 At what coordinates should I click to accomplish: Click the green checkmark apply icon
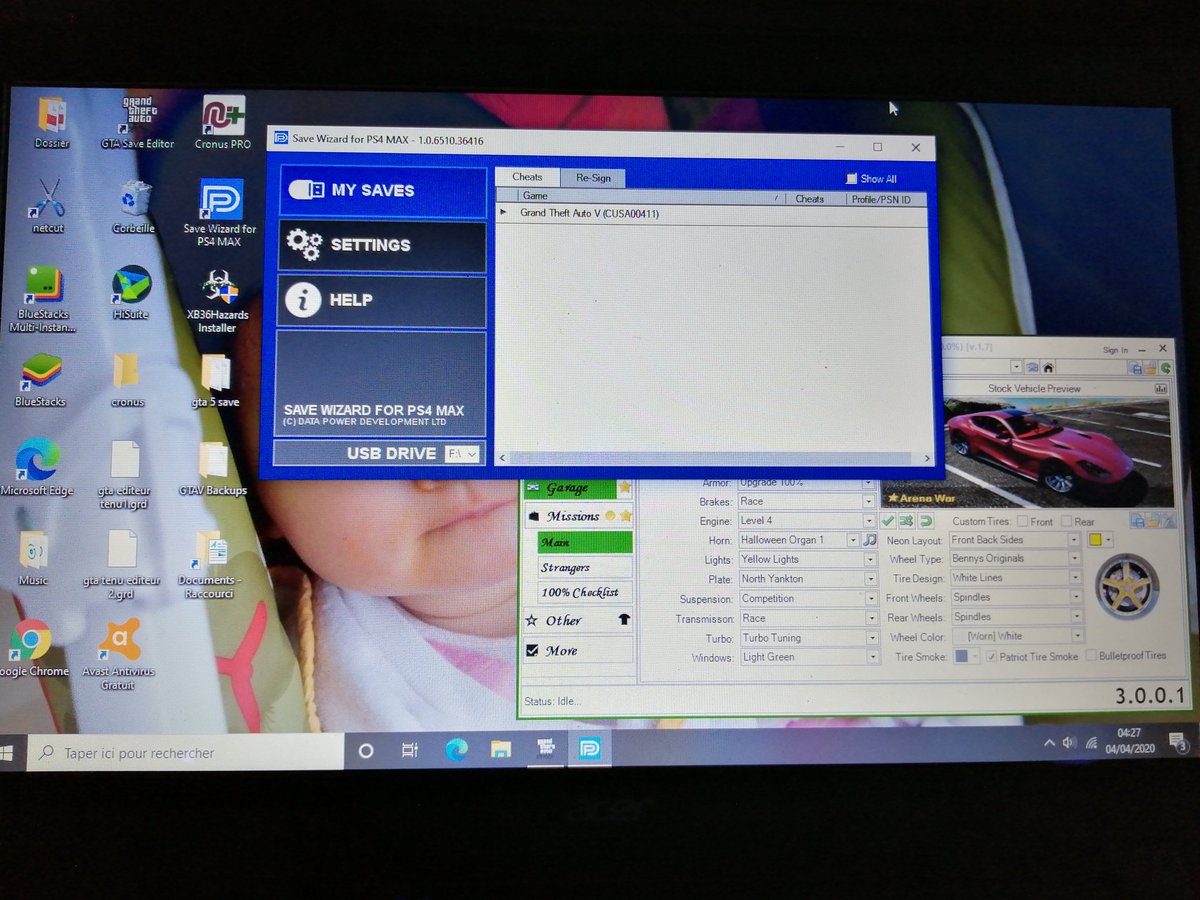coord(887,521)
